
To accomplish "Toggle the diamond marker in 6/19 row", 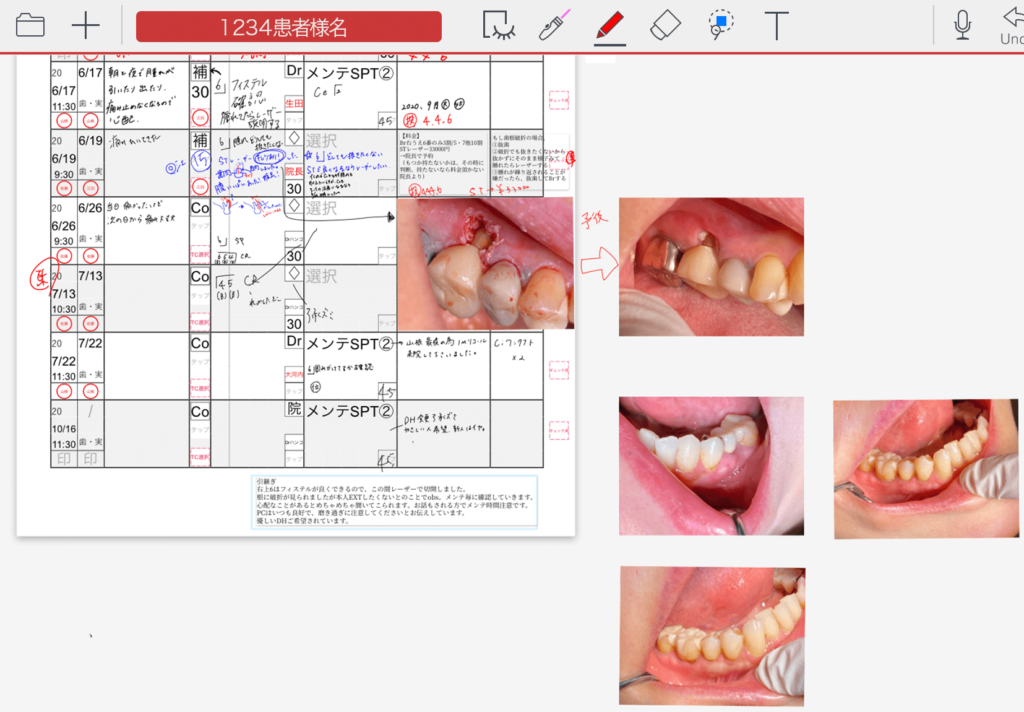I will coord(294,138).
